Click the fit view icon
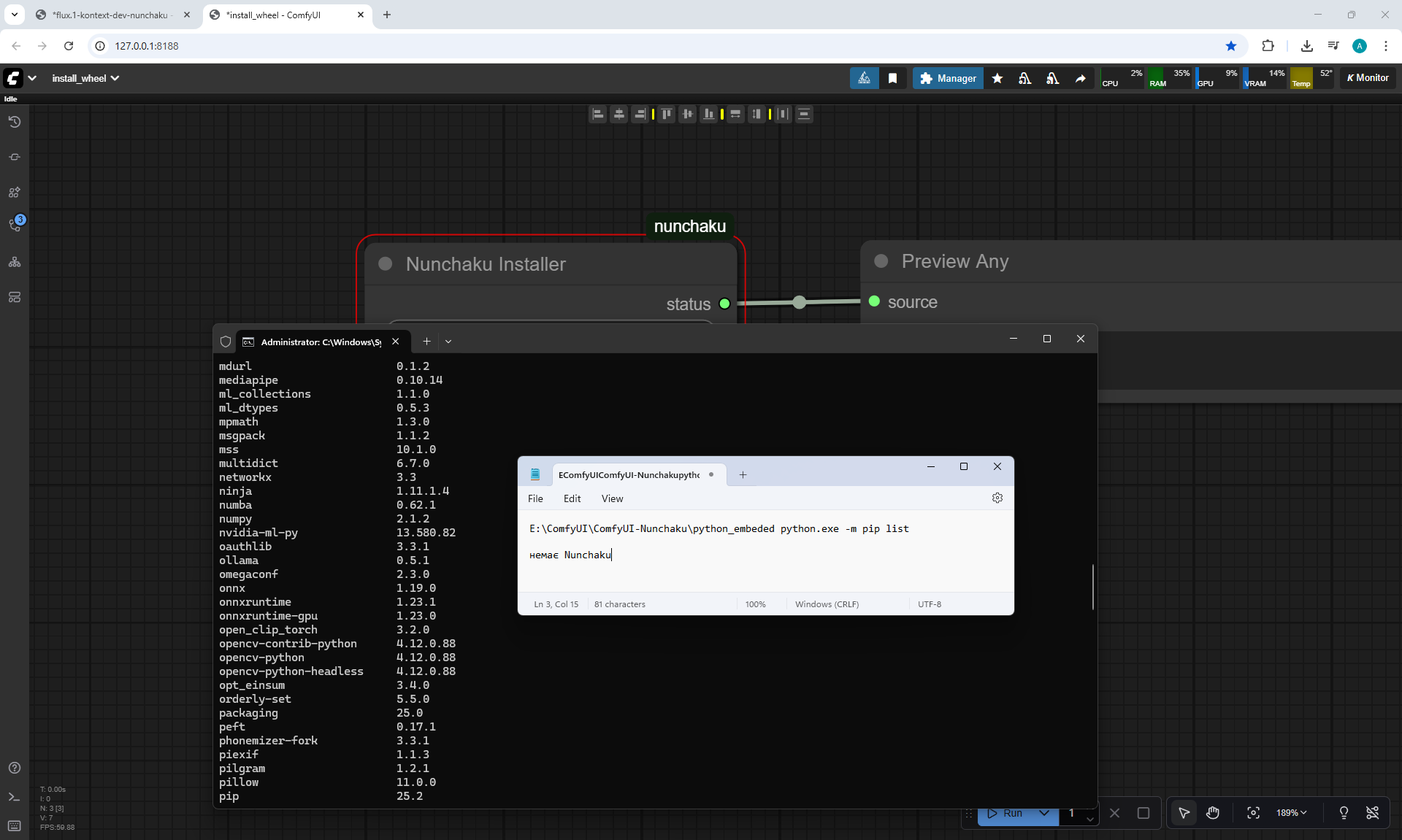The height and width of the screenshot is (840, 1402). (1253, 813)
